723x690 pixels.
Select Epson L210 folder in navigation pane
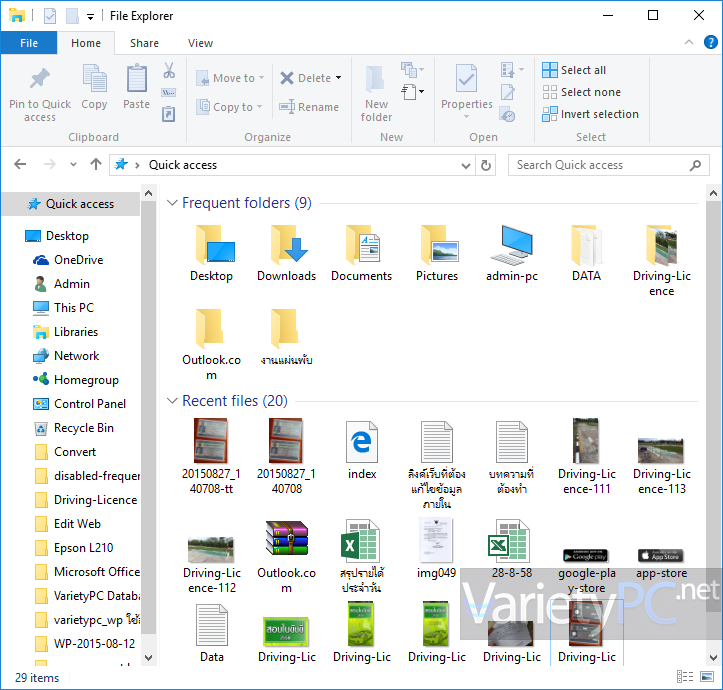click(74, 547)
